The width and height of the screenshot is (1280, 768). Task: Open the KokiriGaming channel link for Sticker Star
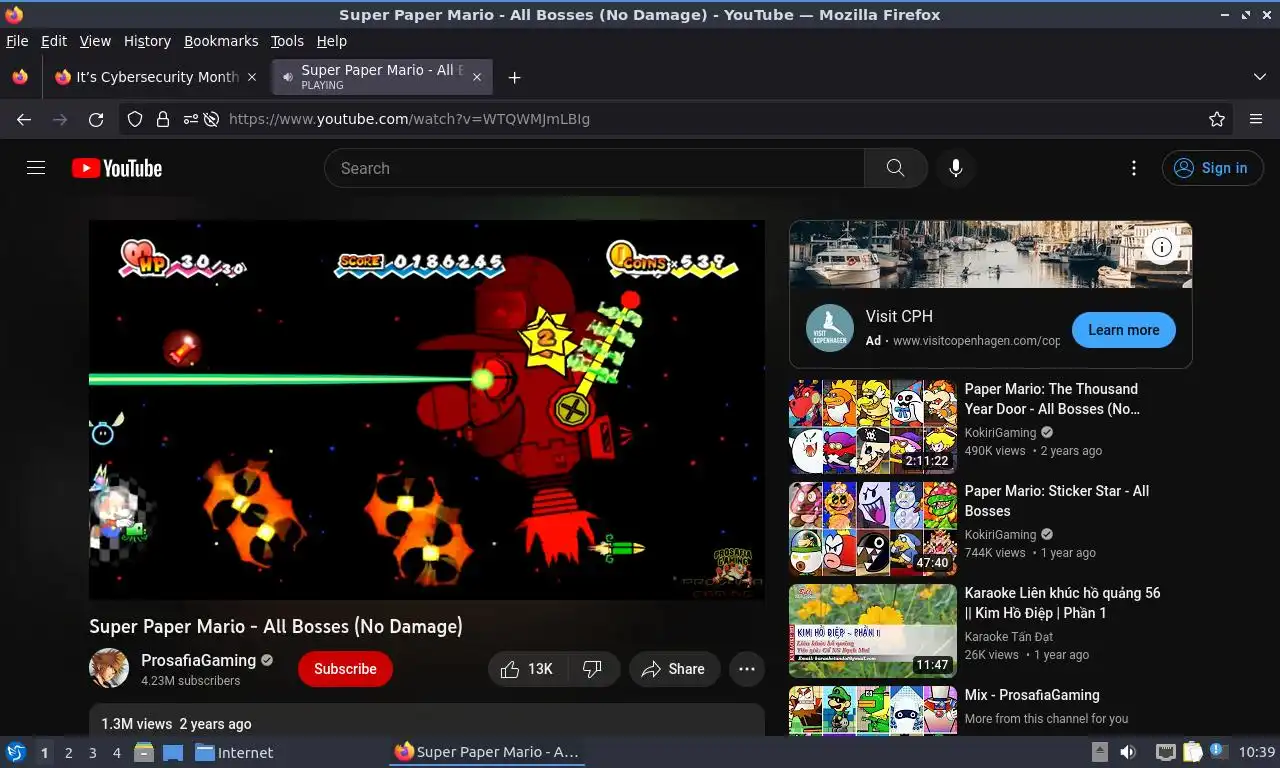(1000, 534)
